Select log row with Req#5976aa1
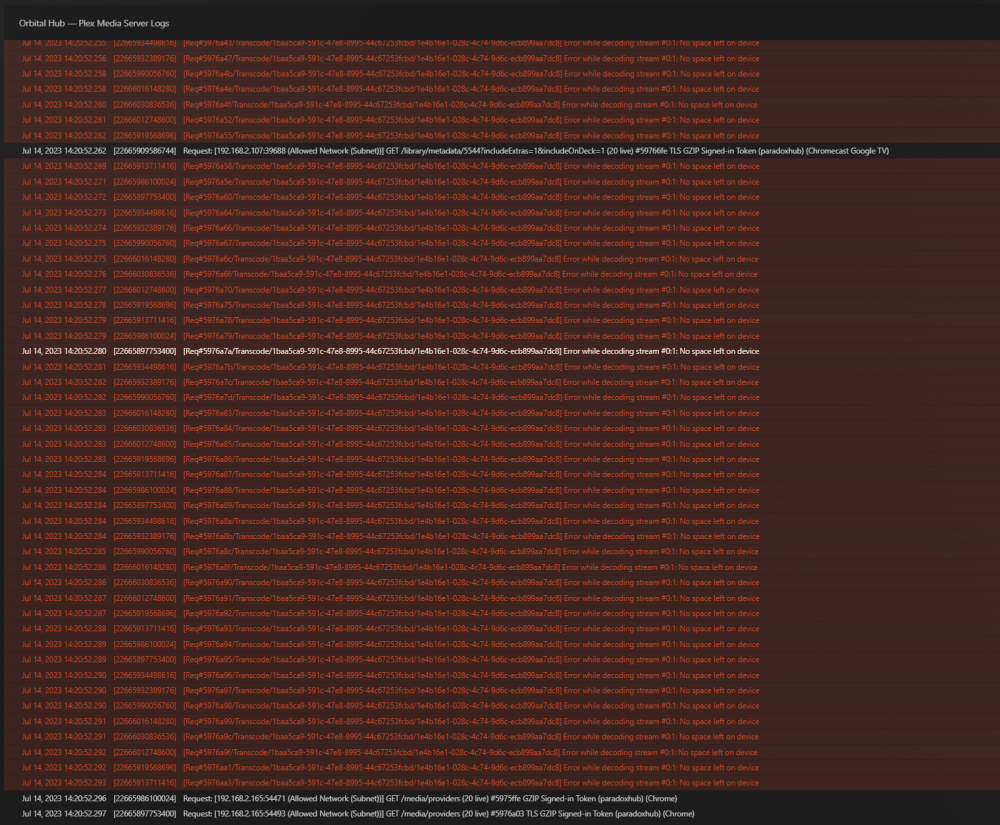 [500, 768]
